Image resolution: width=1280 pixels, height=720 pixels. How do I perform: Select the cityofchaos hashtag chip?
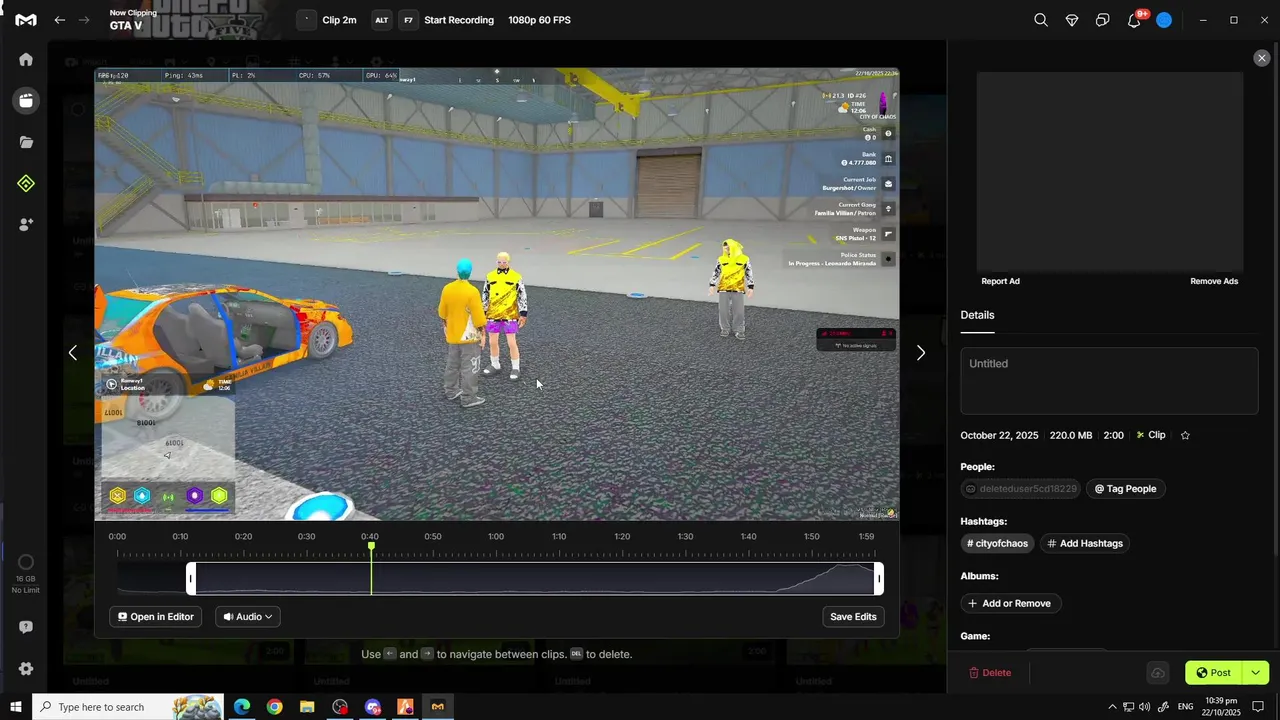[997, 543]
